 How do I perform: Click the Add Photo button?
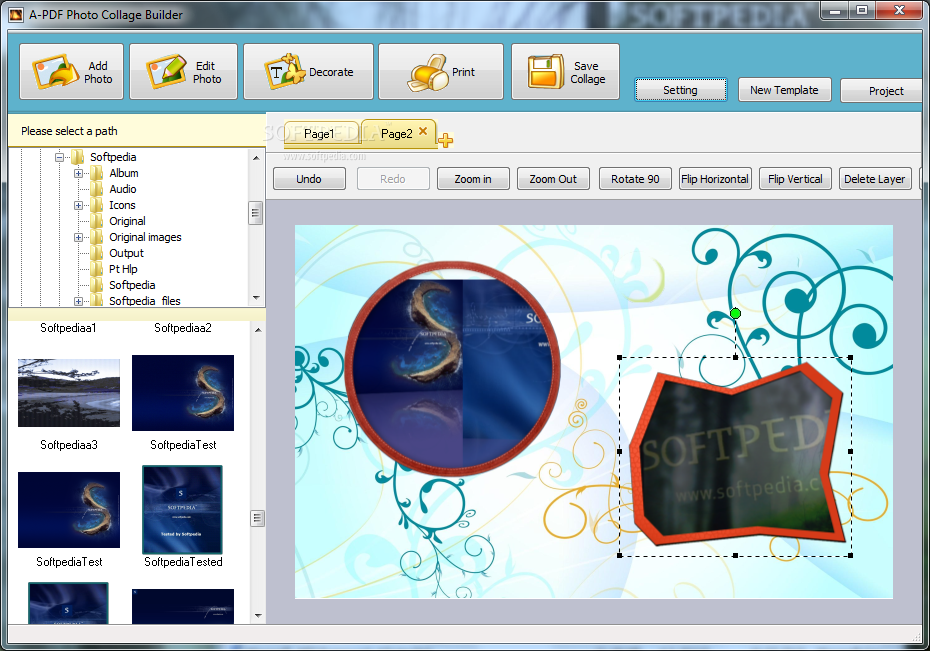point(71,71)
